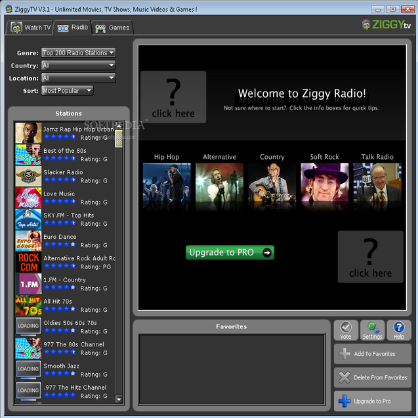This screenshot has width=418, height=418.
Task: Click the stations list scrollbar thumb
Action: click(119, 139)
